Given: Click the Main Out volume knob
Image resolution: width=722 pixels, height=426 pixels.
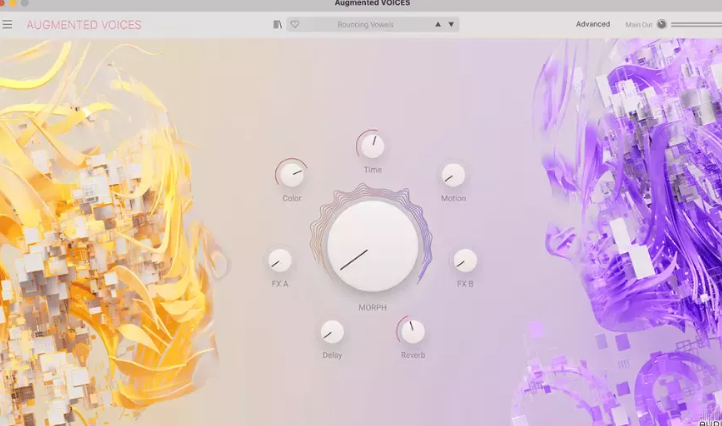Looking at the screenshot, I should pyautogui.click(x=661, y=24).
